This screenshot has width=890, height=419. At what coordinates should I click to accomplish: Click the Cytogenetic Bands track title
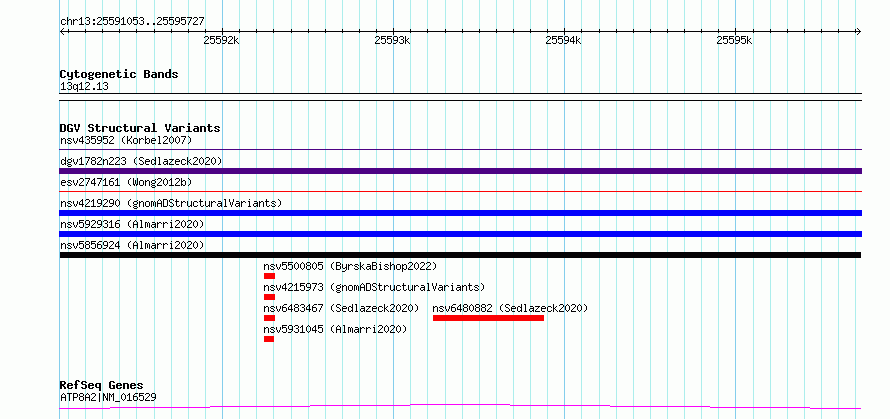[x=119, y=74]
